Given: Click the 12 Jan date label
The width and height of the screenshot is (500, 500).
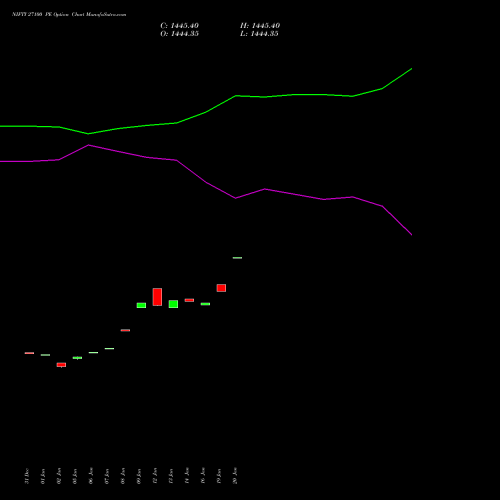Looking at the screenshot, I should click(x=155, y=476).
